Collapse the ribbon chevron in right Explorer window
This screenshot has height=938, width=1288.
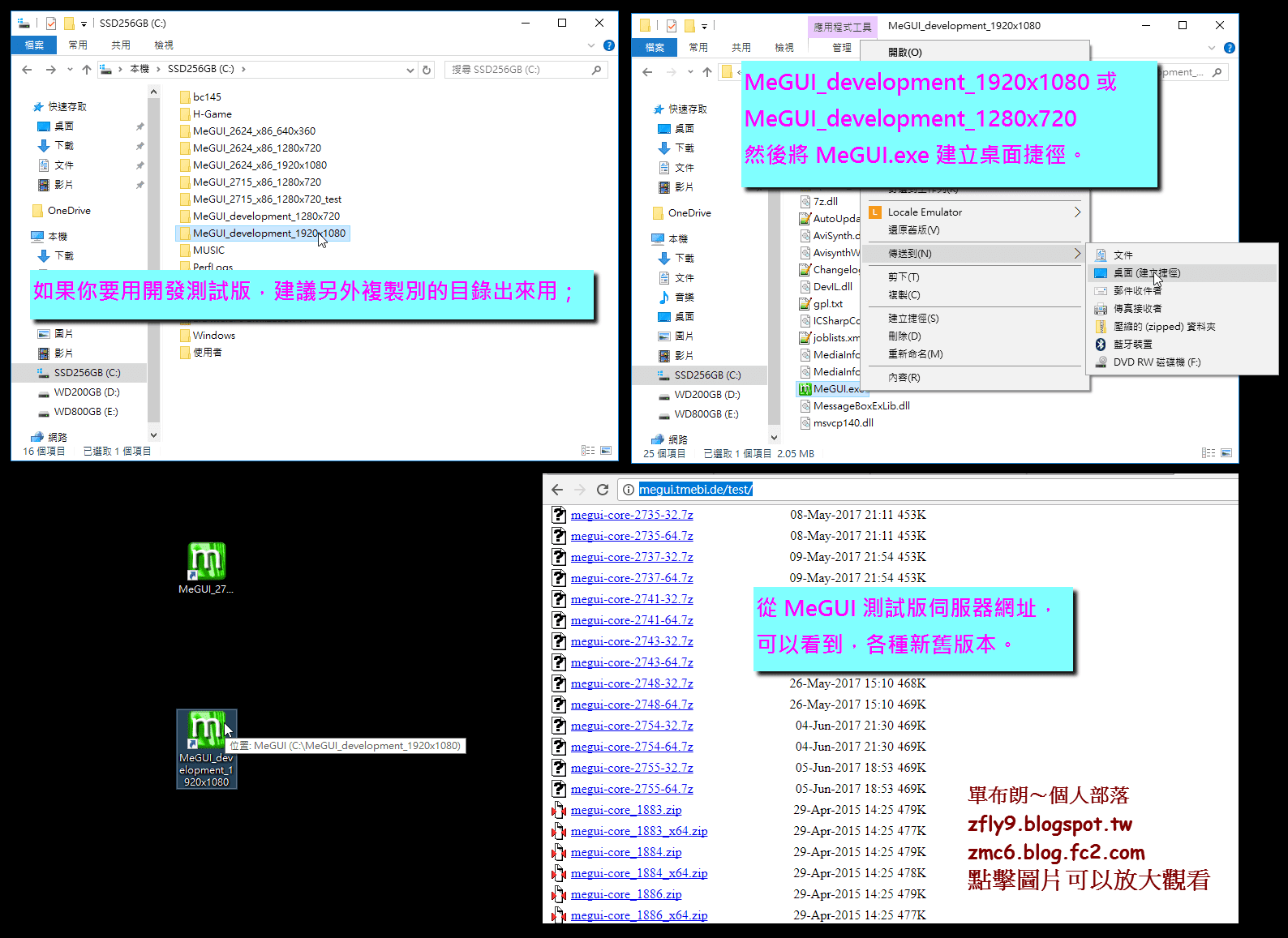(x=1212, y=48)
